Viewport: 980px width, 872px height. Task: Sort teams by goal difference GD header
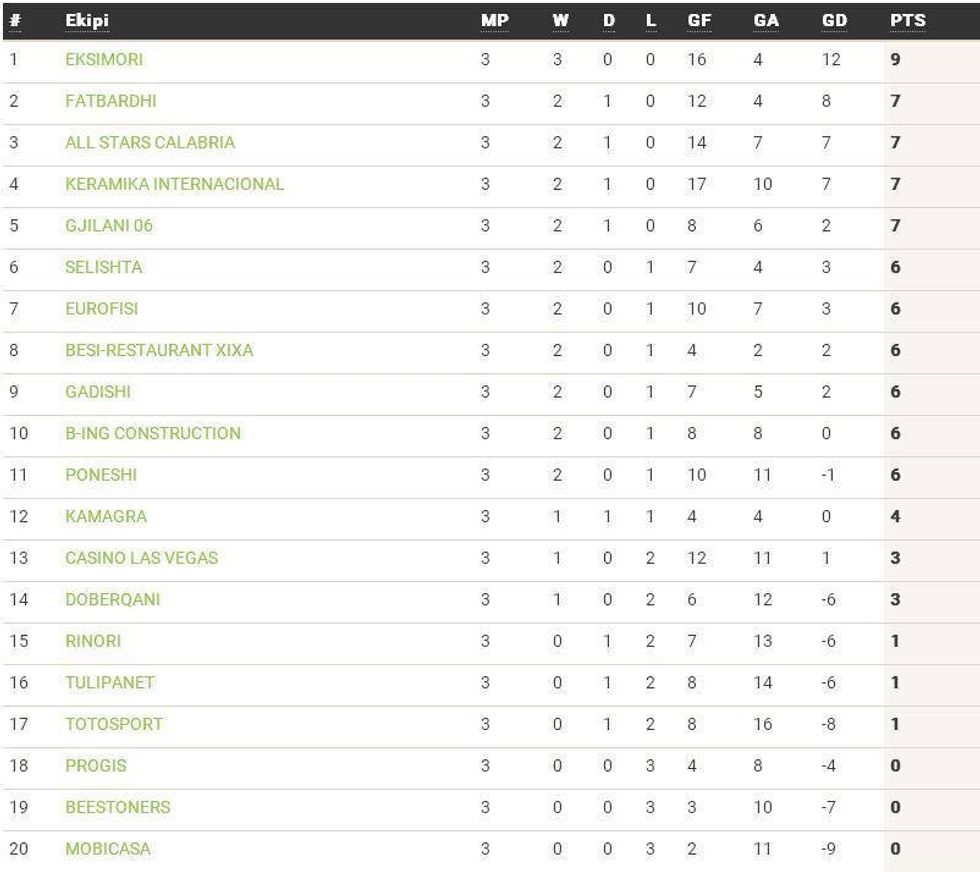tap(834, 20)
